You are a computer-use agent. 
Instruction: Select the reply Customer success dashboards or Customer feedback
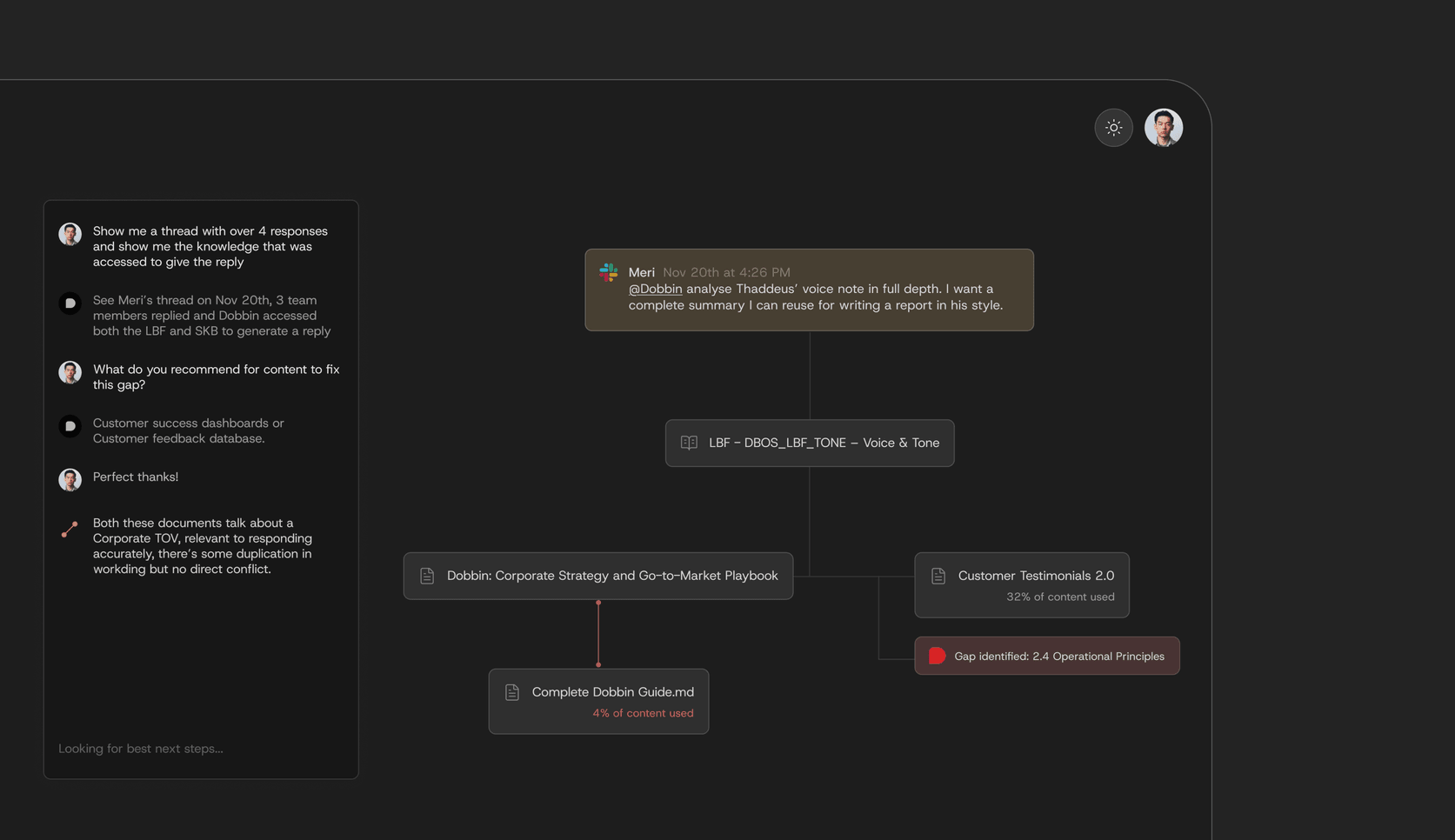(189, 430)
